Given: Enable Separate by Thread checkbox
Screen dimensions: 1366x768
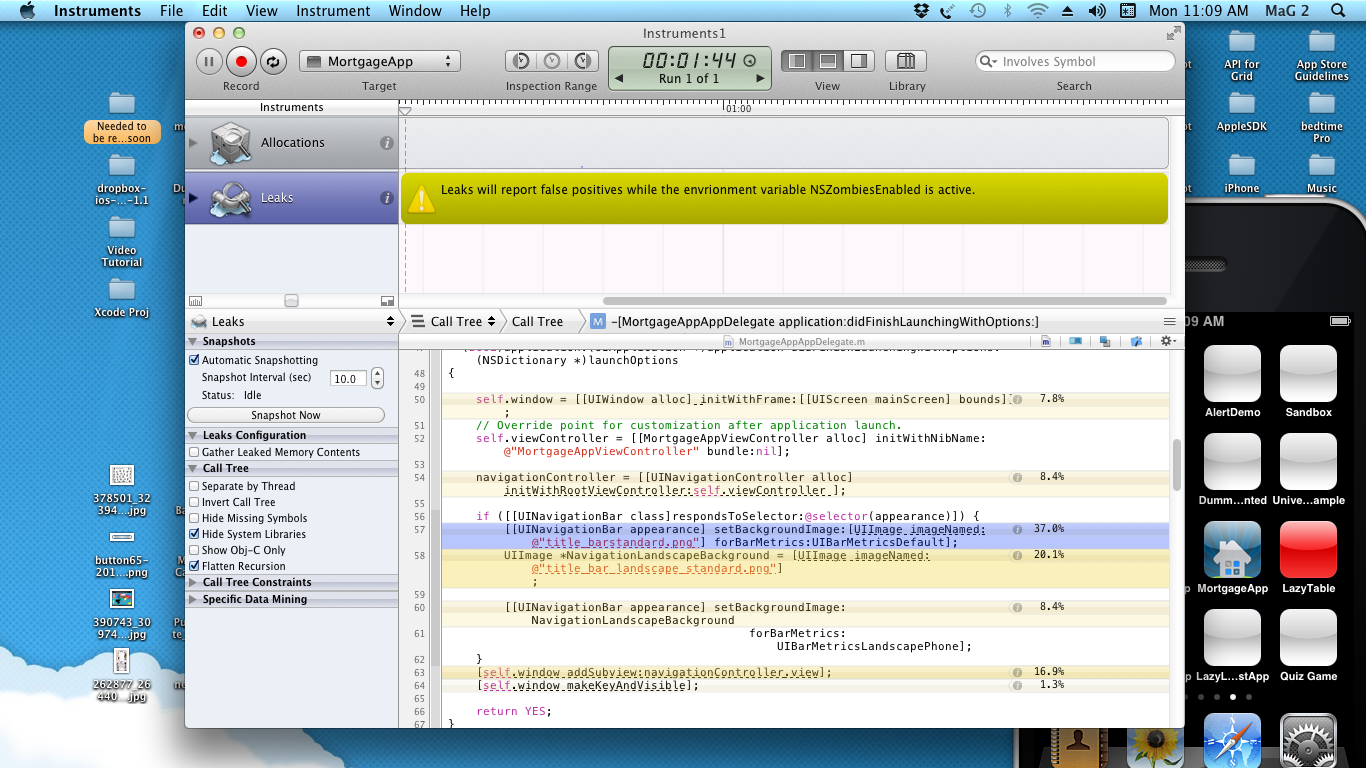Looking at the screenshot, I should pos(194,486).
